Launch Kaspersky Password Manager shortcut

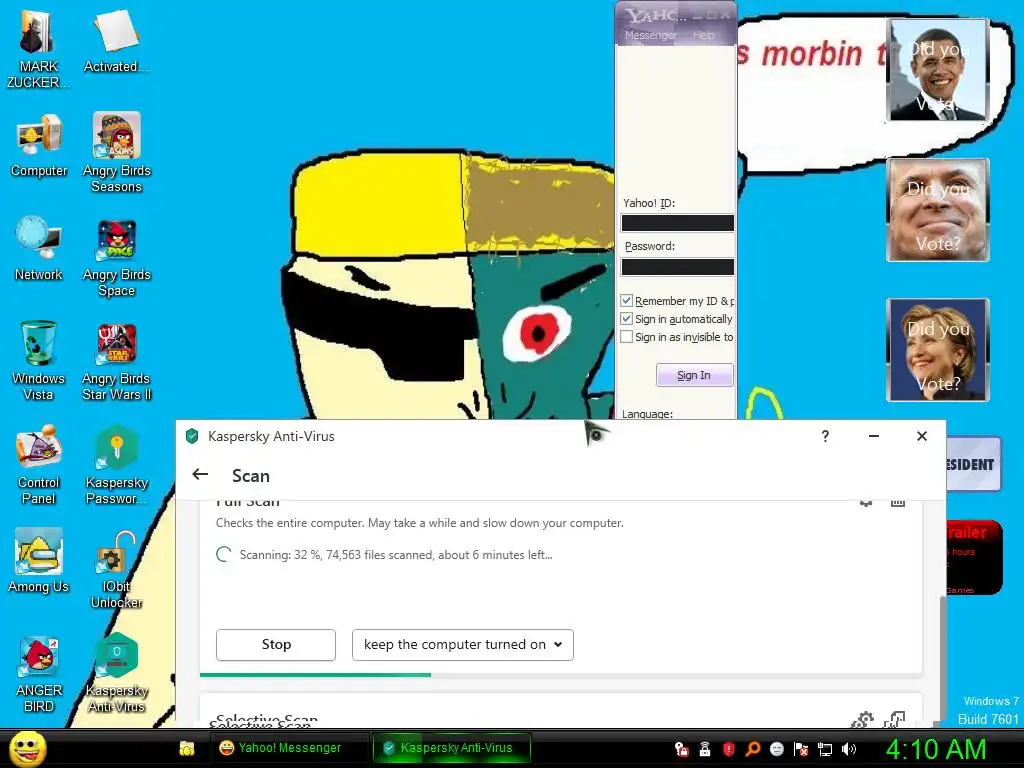pyautogui.click(x=116, y=464)
